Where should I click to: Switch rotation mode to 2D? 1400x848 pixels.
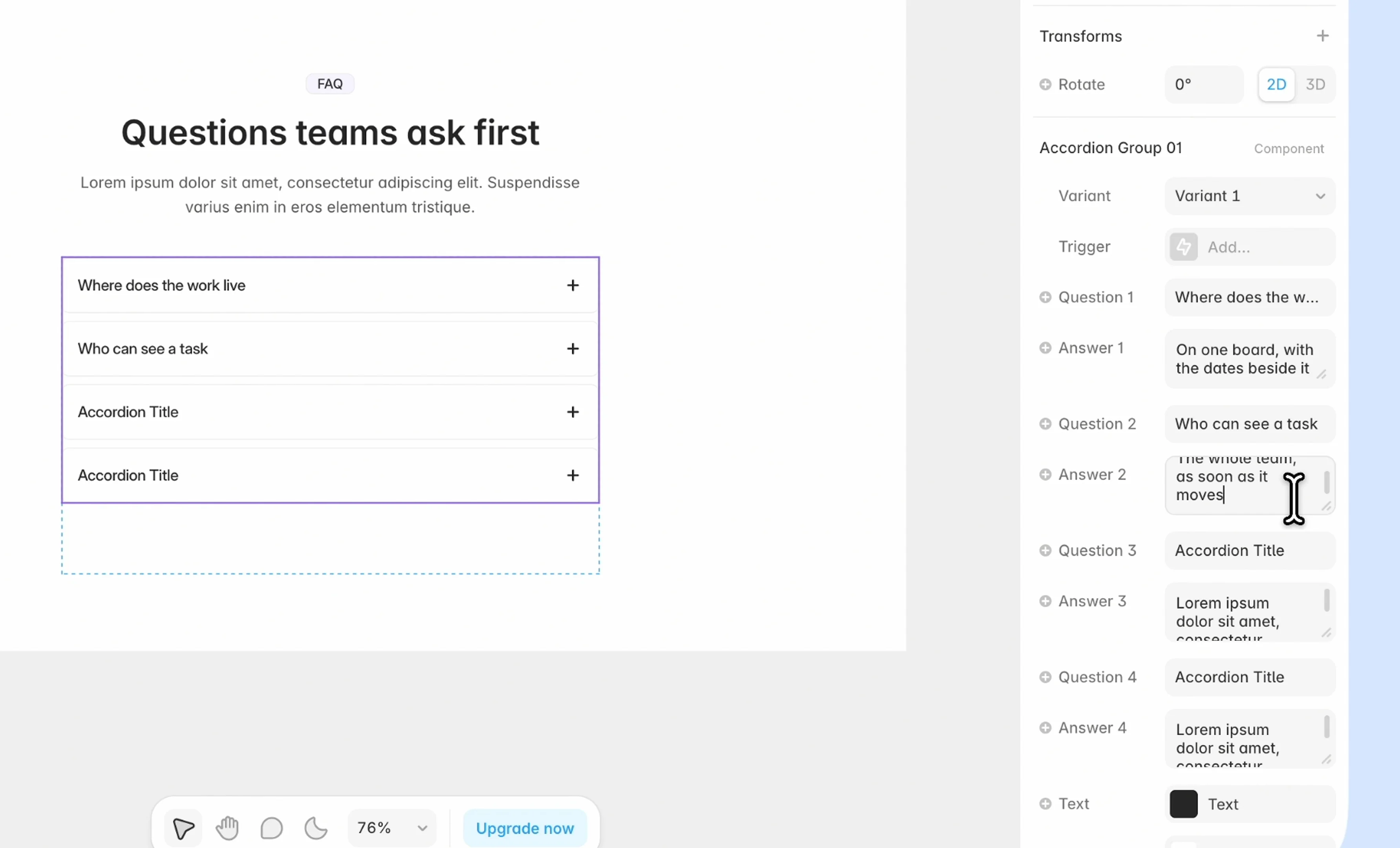tap(1277, 85)
